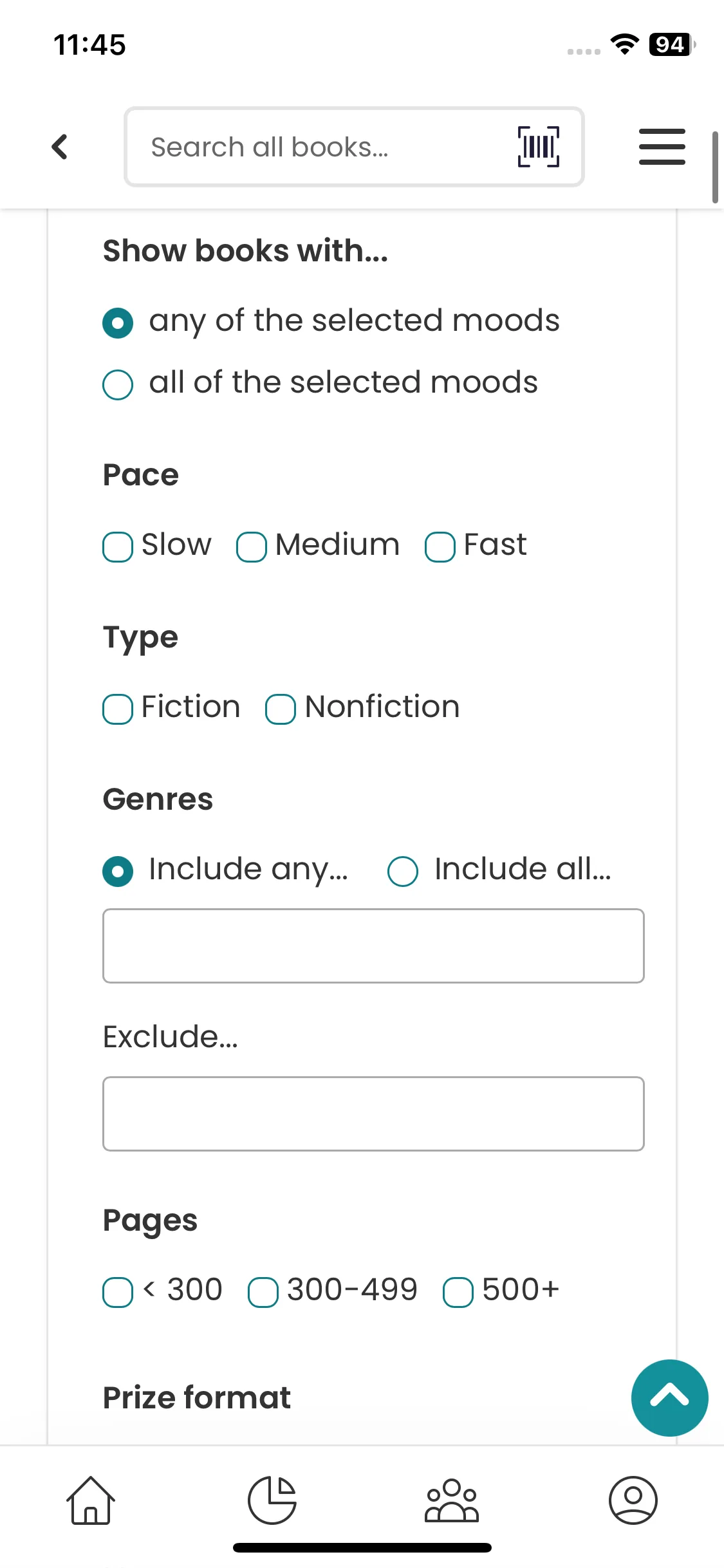Open the reading stats pie chart tab
The image size is (724, 1568).
(272, 1500)
